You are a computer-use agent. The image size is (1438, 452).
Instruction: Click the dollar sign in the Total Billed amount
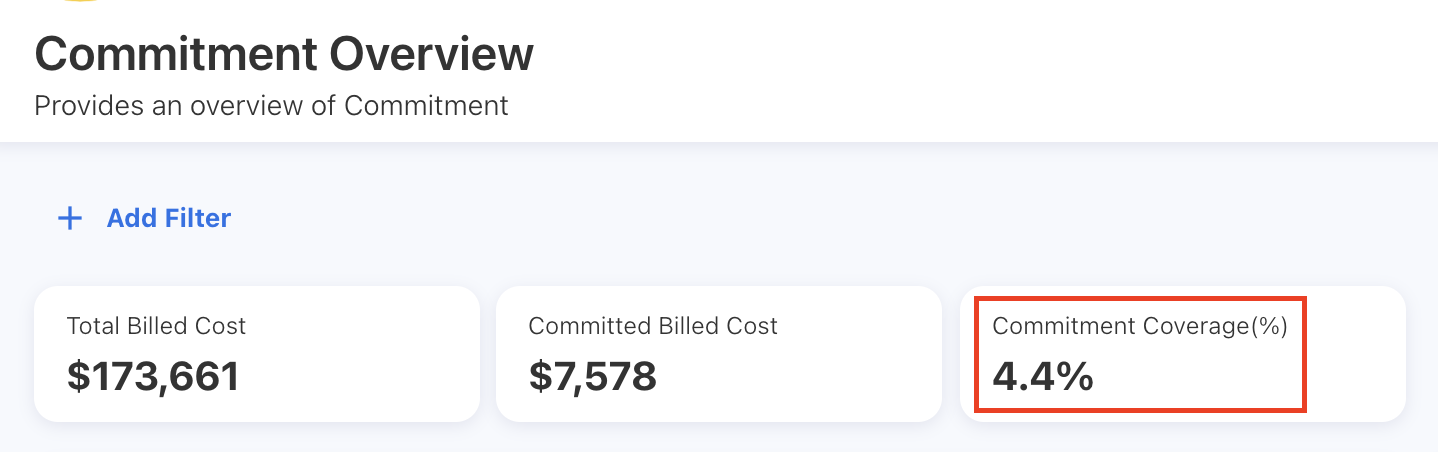coord(78,376)
